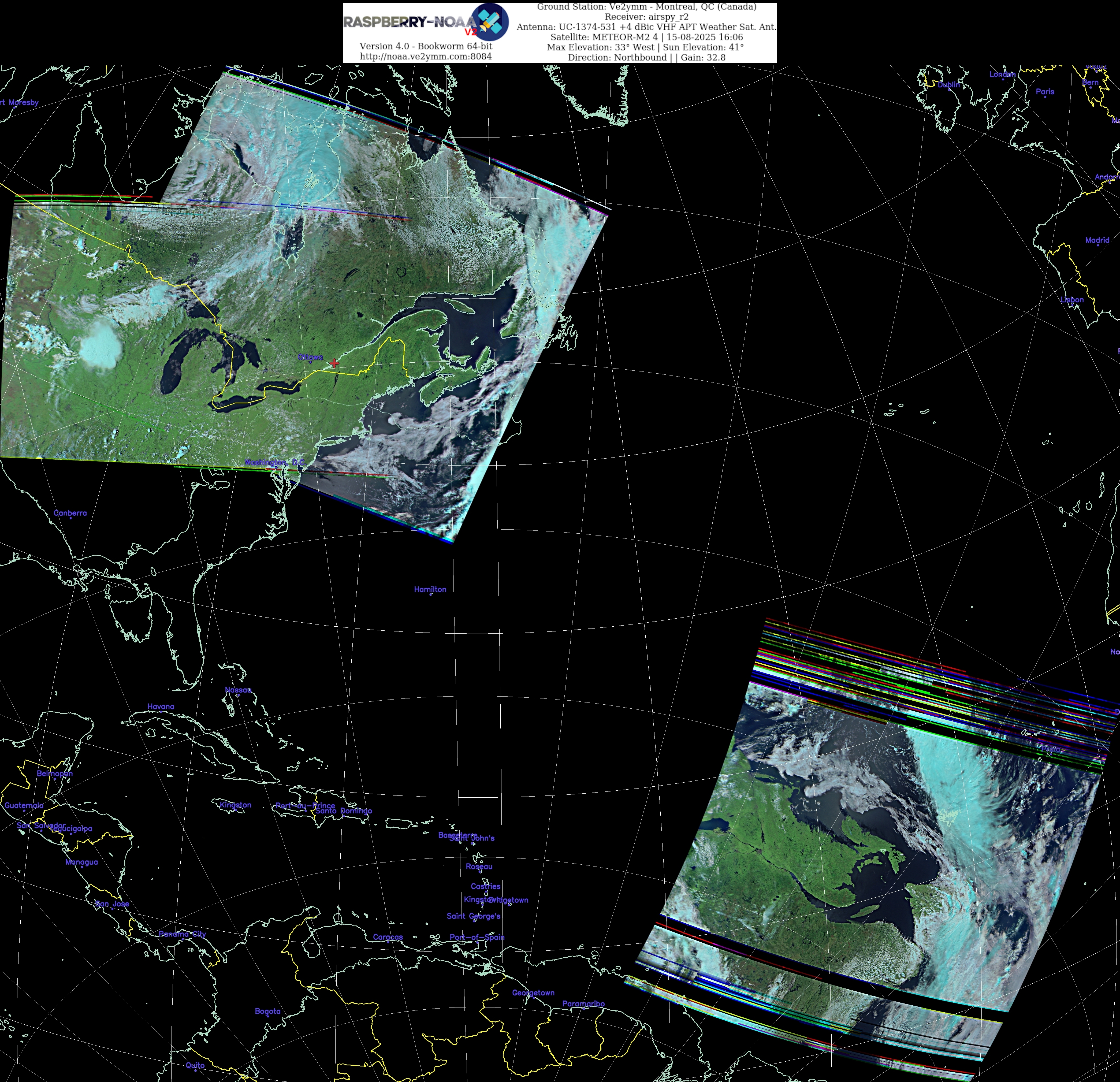
Task: Click the Ottawa city label
Action: 310,357
